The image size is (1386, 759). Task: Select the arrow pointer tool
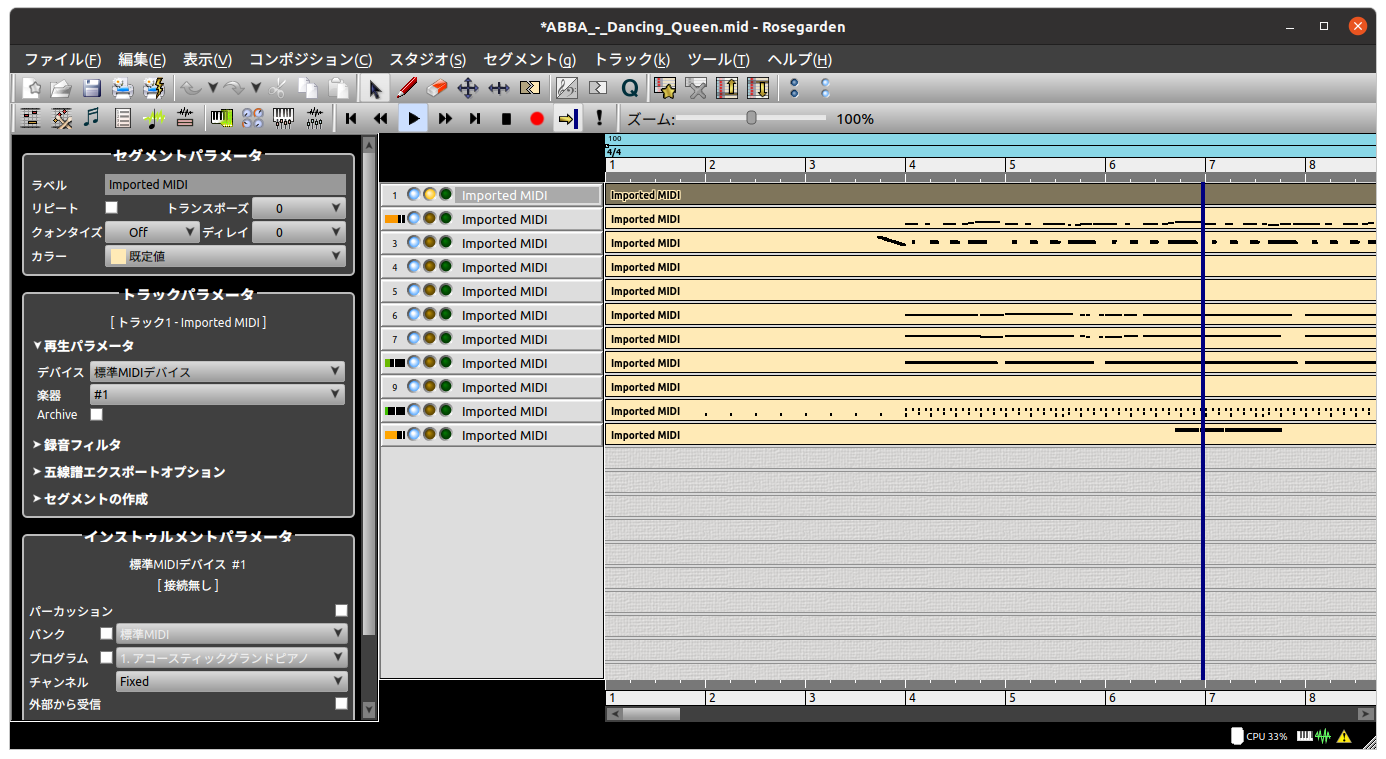click(375, 88)
